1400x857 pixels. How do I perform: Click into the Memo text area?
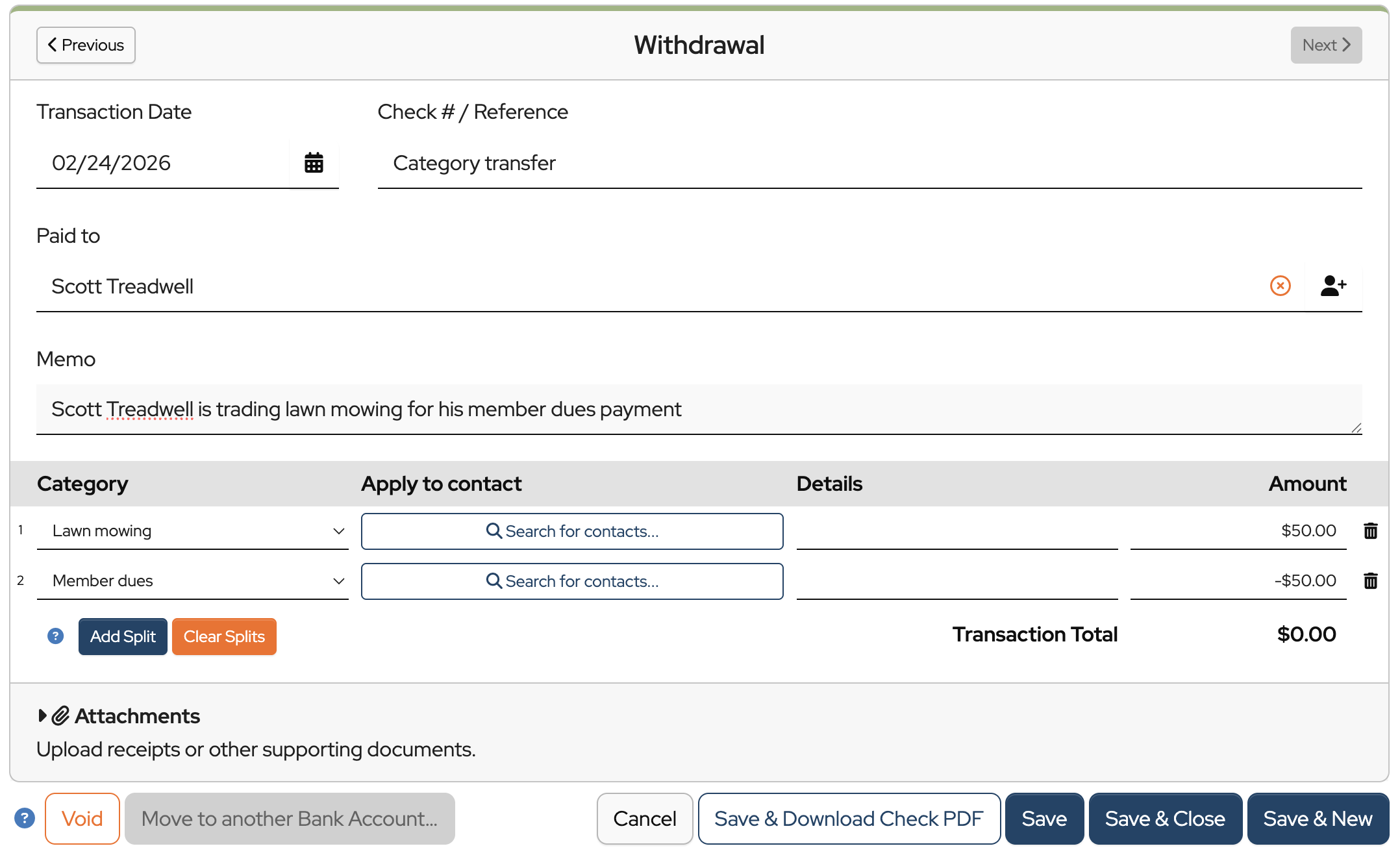(x=699, y=409)
